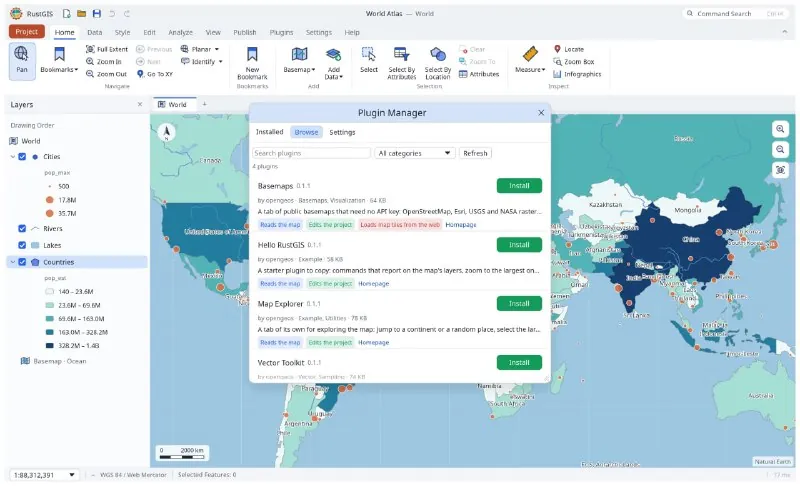800x486 pixels.
Task: Install the Vector Toolkit plugin
Action: pyautogui.click(x=519, y=363)
